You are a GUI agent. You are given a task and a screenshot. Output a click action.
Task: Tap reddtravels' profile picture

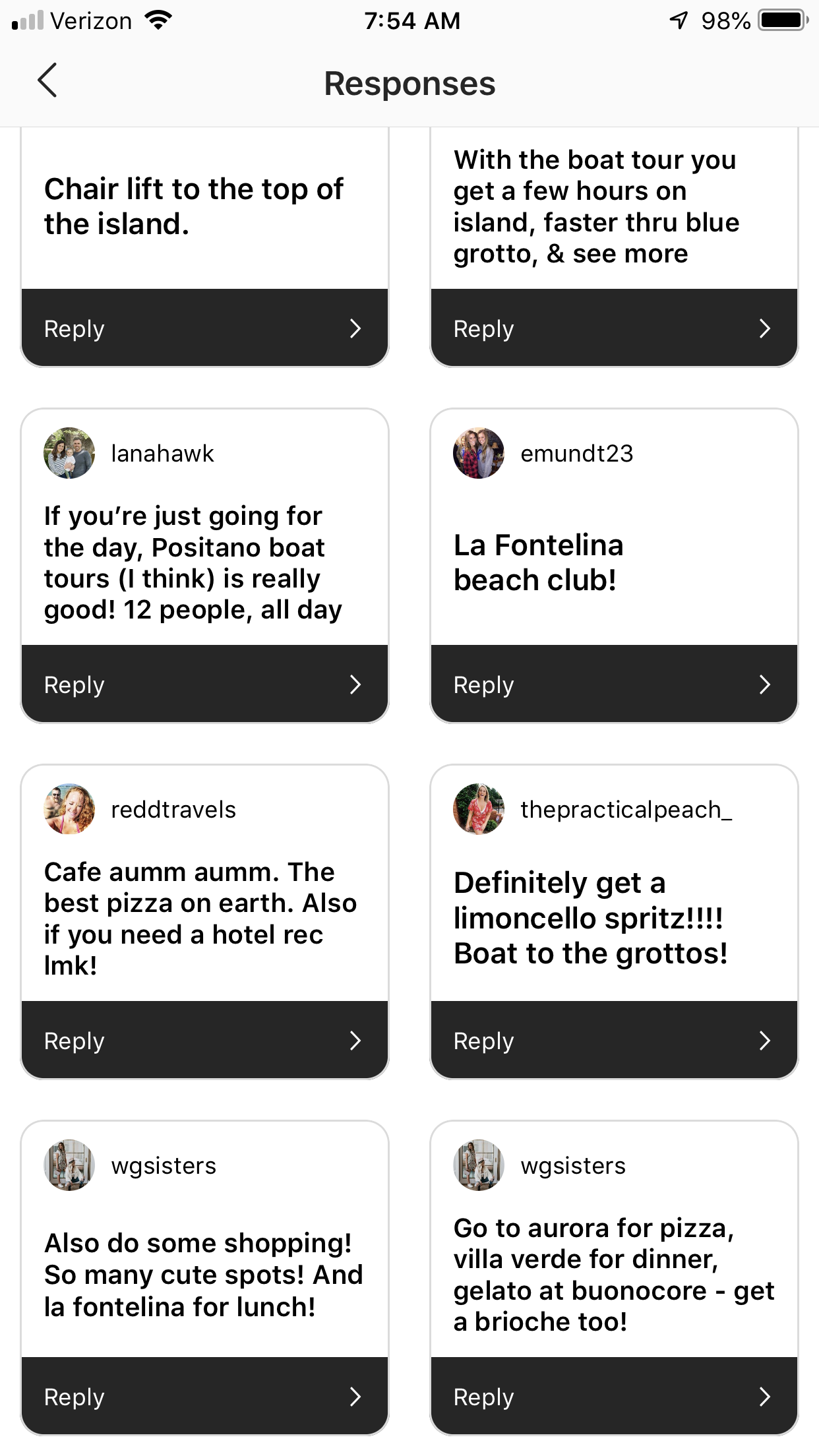click(x=69, y=809)
